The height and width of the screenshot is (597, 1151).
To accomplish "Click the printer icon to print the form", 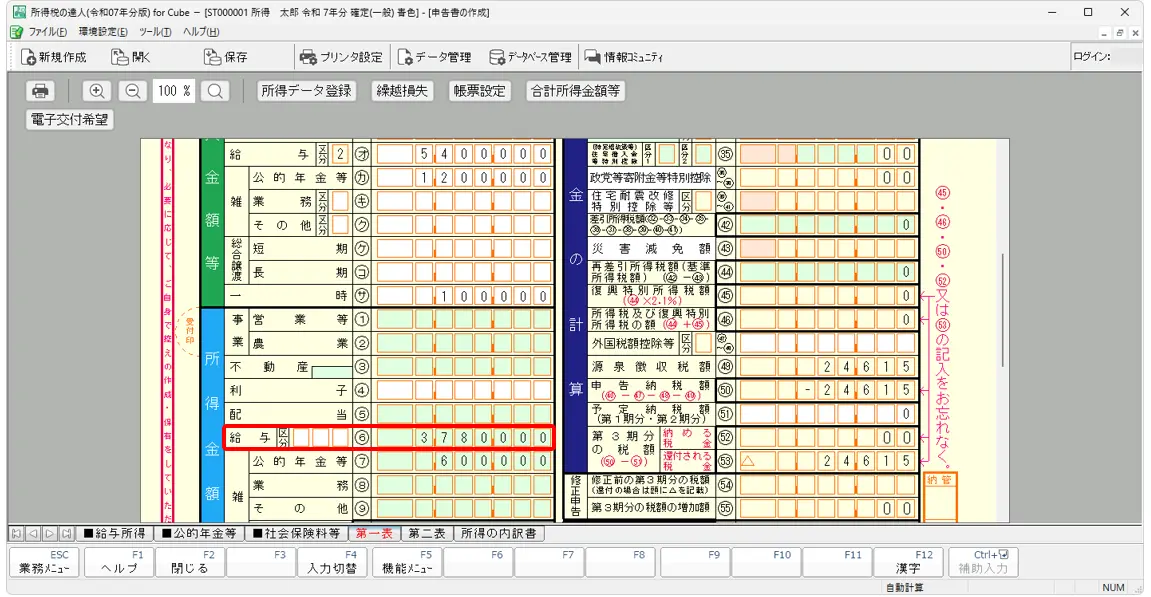I will point(41,91).
